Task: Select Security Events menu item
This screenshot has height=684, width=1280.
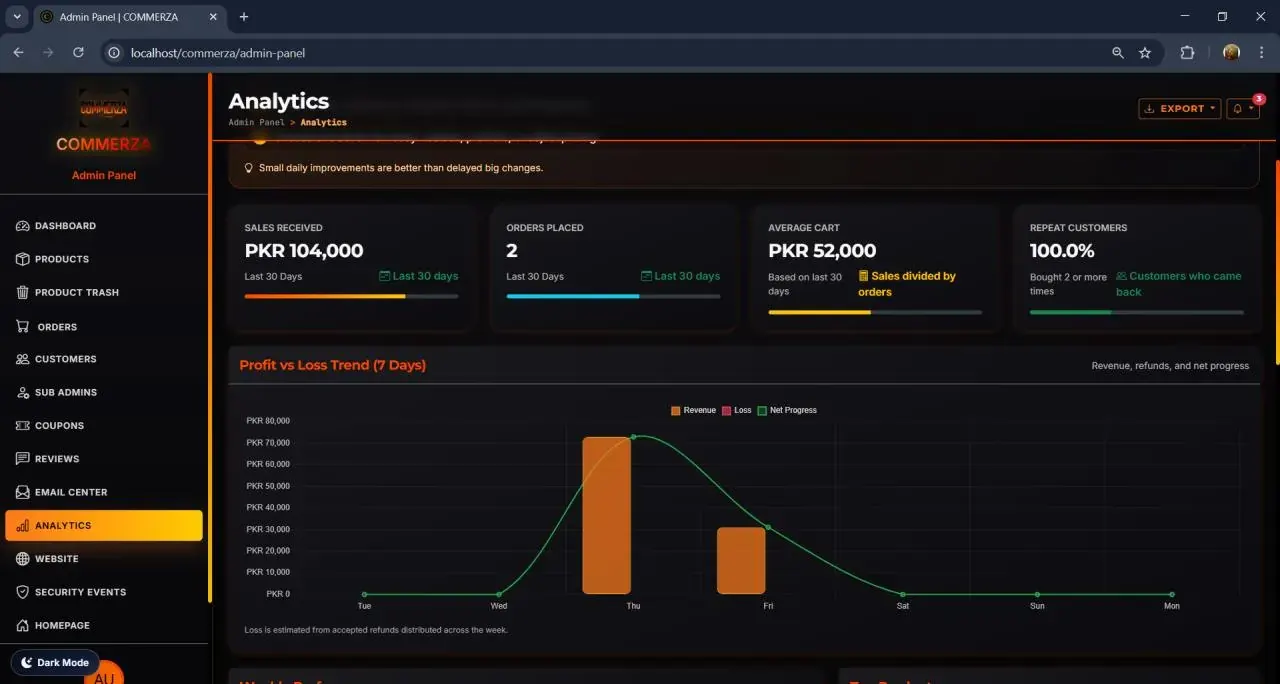Action: point(104,592)
